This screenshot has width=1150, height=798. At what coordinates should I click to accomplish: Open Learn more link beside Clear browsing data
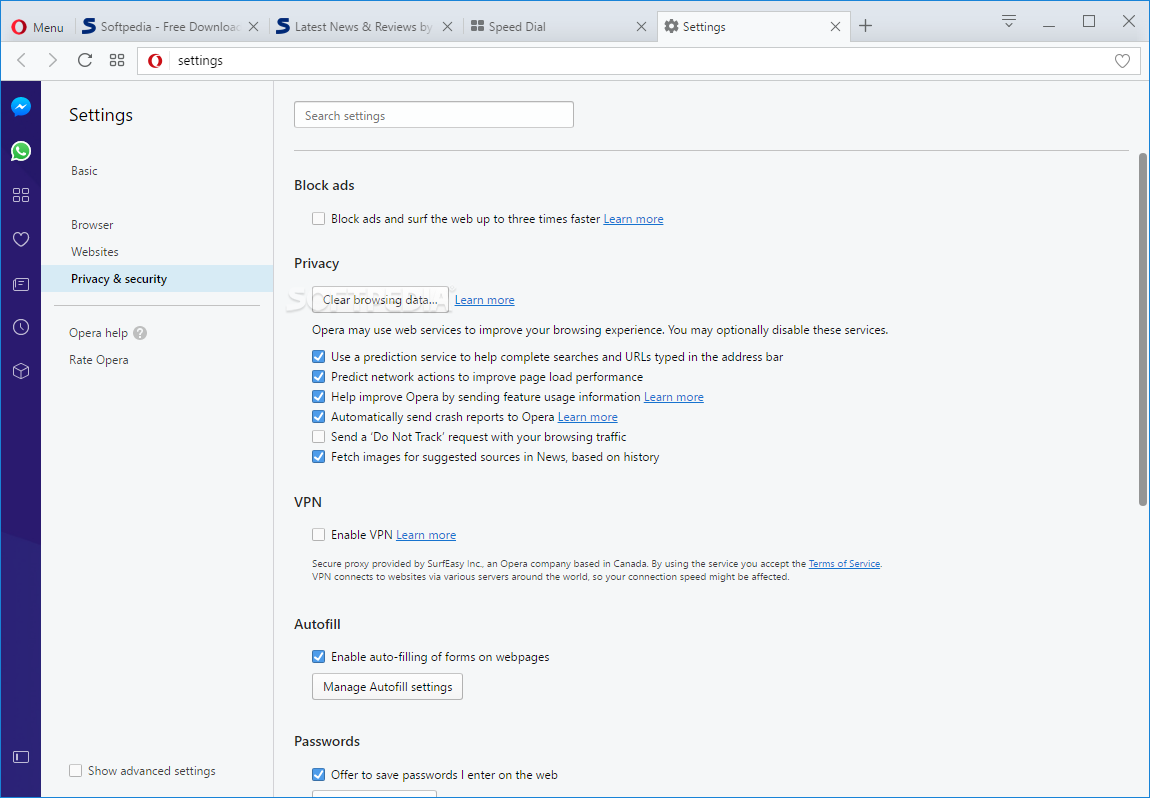tap(484, 300)
